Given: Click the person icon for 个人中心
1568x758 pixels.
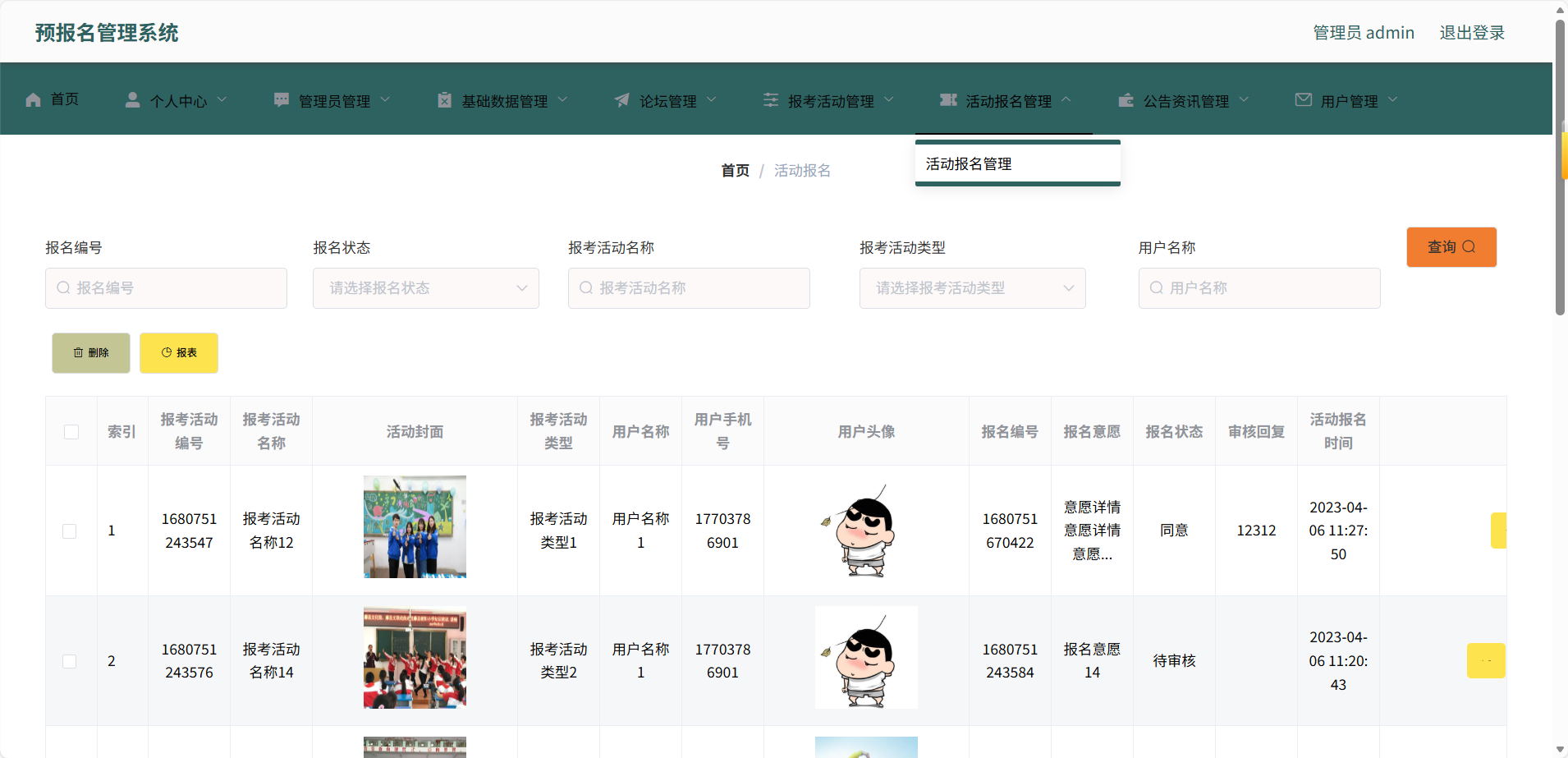Looking at the screenshot, I should [x=132, y=100].
